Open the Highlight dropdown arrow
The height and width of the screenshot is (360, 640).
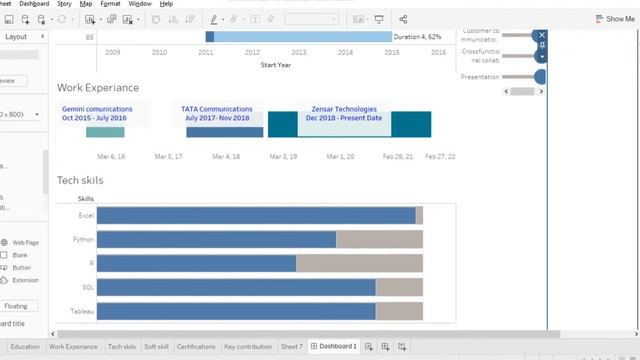[x=223, y=19]
